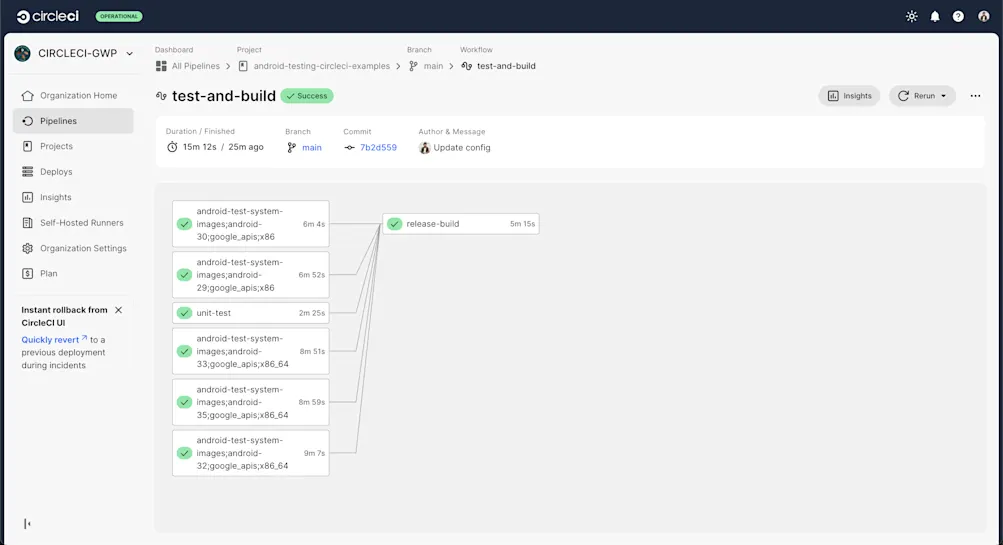Viewport: 1003px width, 545px height.
Task: Open Projects in the sidebar
Action: [73, 146]
